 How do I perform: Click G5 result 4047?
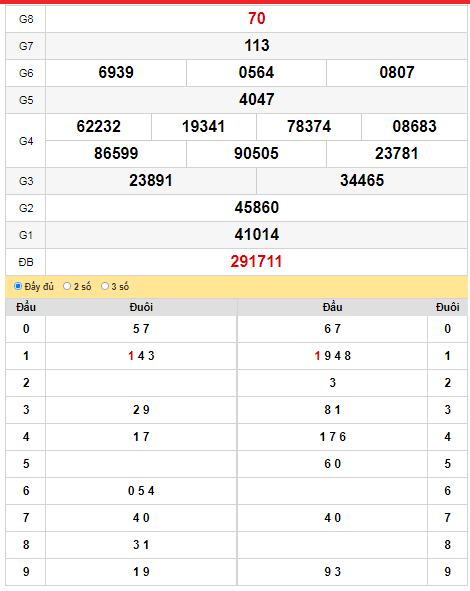click(x=256, y=100)
